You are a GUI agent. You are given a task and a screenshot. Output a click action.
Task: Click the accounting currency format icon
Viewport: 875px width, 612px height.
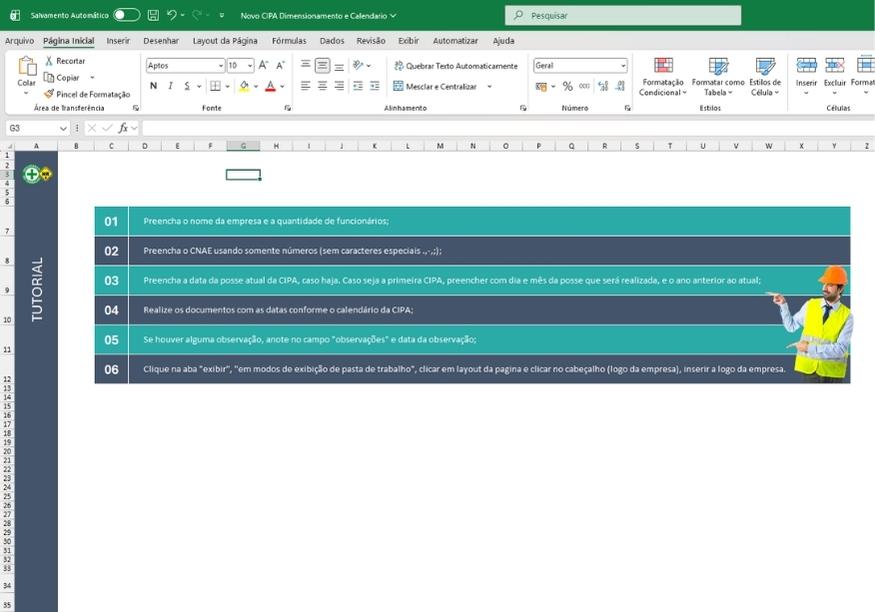pos(541,86)
